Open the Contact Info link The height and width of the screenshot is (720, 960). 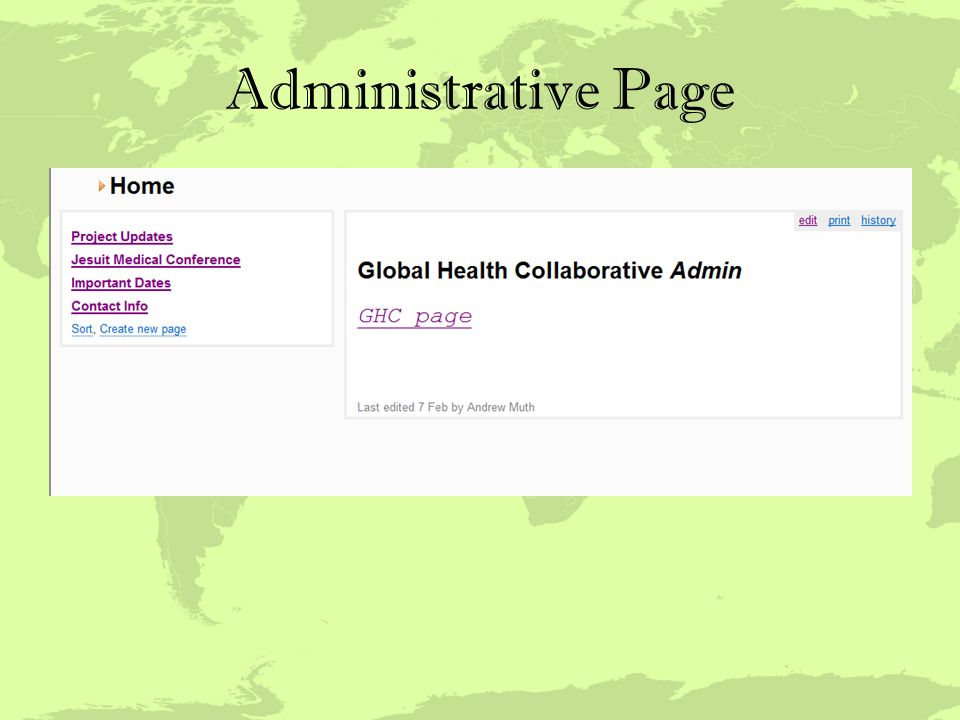[x=110, y=306]
